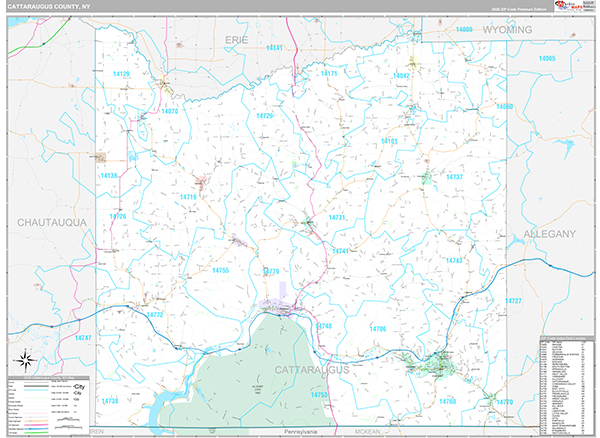Click ZIP code 14129 label
Image resolution: width=600 pixels, height=438 pixels.
click(122, 74)
